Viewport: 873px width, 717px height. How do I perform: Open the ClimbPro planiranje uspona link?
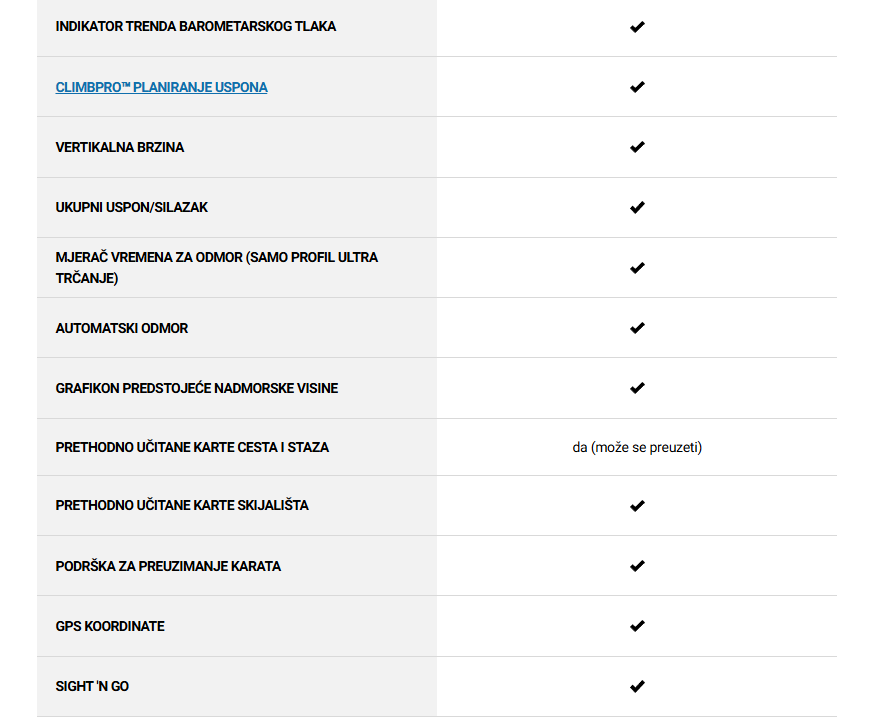point(161,87)
